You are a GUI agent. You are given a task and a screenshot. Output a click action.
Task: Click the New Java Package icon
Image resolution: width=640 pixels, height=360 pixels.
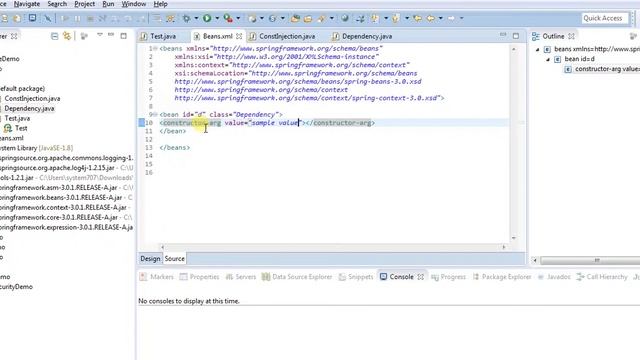coord(252,18)
